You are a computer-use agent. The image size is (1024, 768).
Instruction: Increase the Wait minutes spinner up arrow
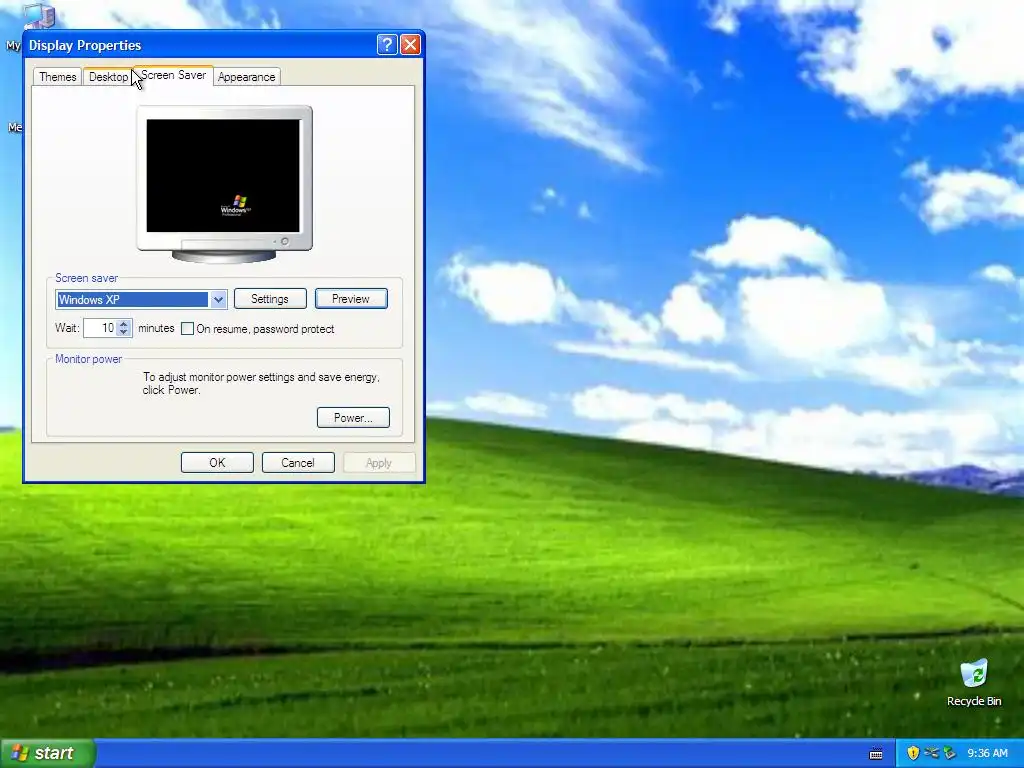pyautogui.click(x=124, y=324)
